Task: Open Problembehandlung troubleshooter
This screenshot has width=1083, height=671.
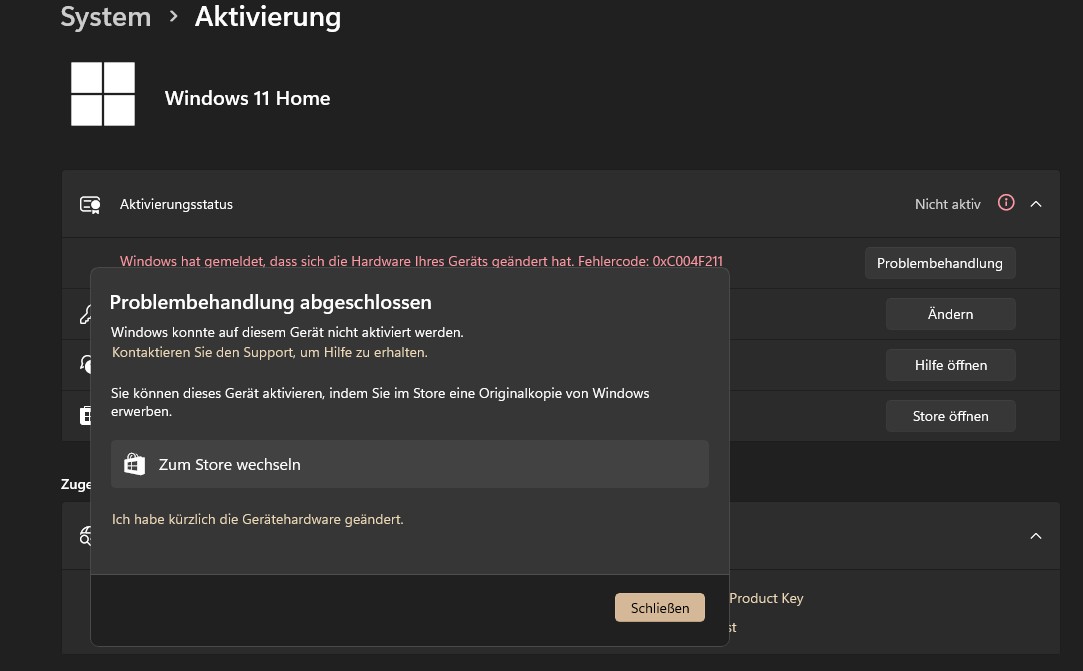Action: click(x=939, y=263)
